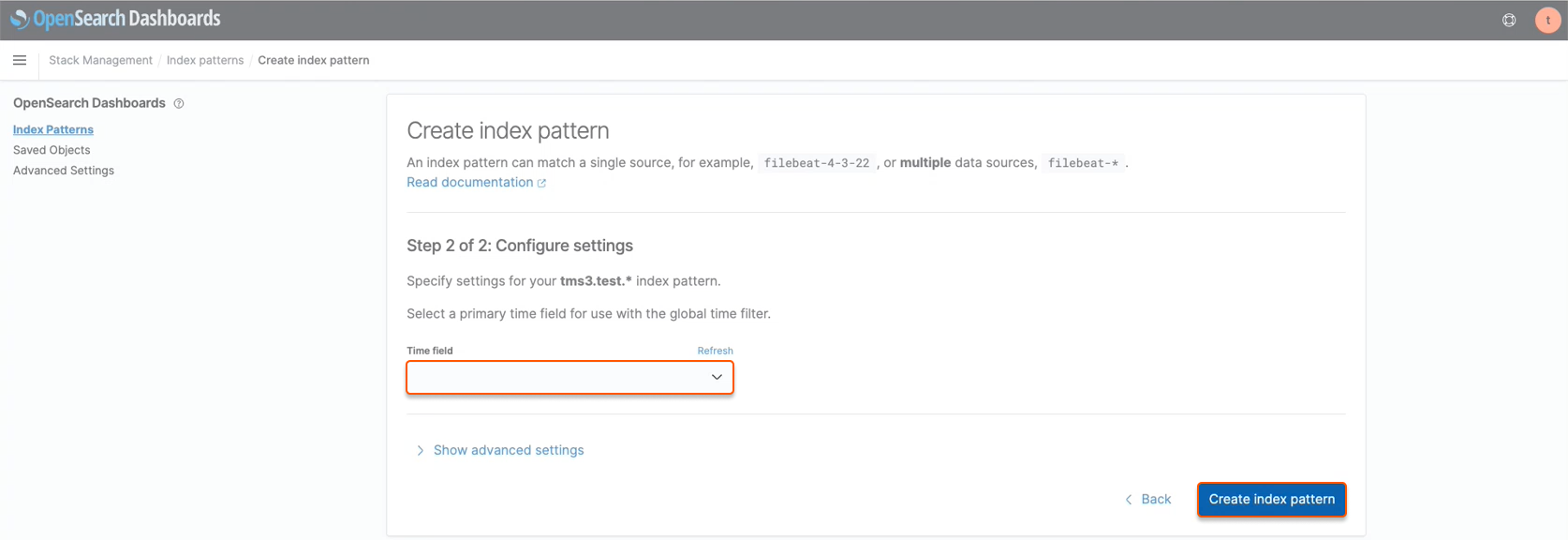Open the help menu icon in header
Image resolution: width=1568 pixels, height=540 pixels.
[1509, 20]
